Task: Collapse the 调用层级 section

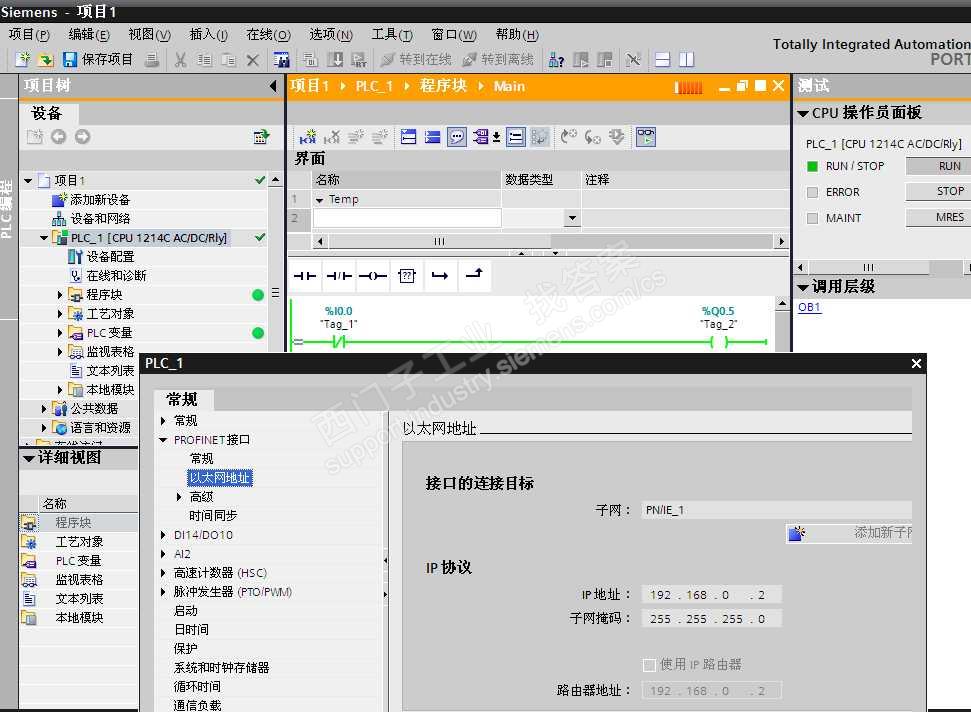Action: coord(803,287)
